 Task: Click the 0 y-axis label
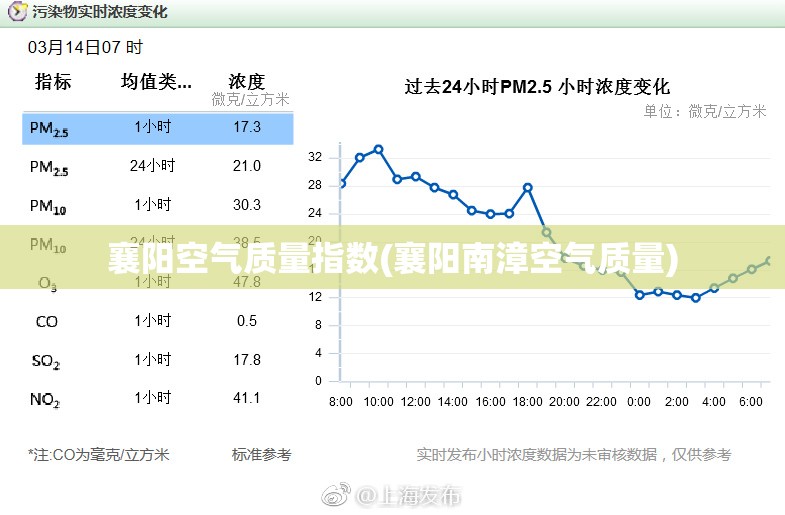point(318,381)
